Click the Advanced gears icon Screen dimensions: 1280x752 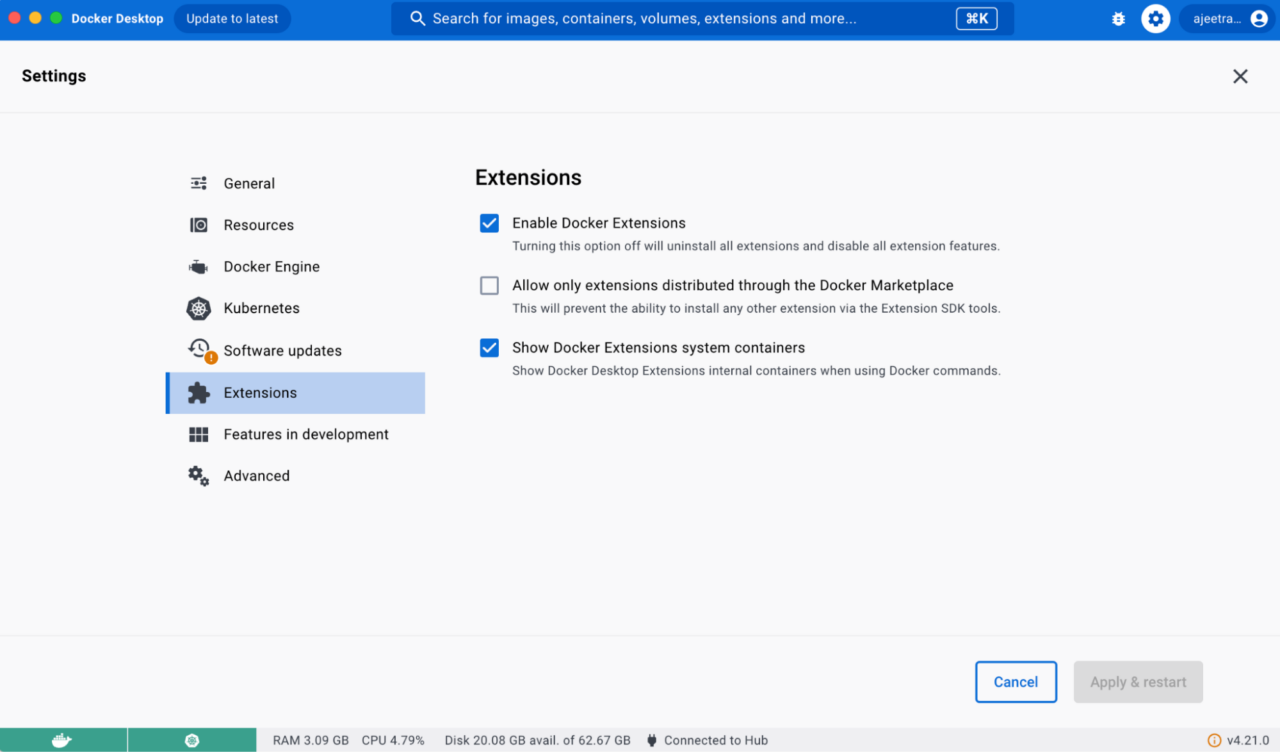pyautogui.click(x=199, y=475)
